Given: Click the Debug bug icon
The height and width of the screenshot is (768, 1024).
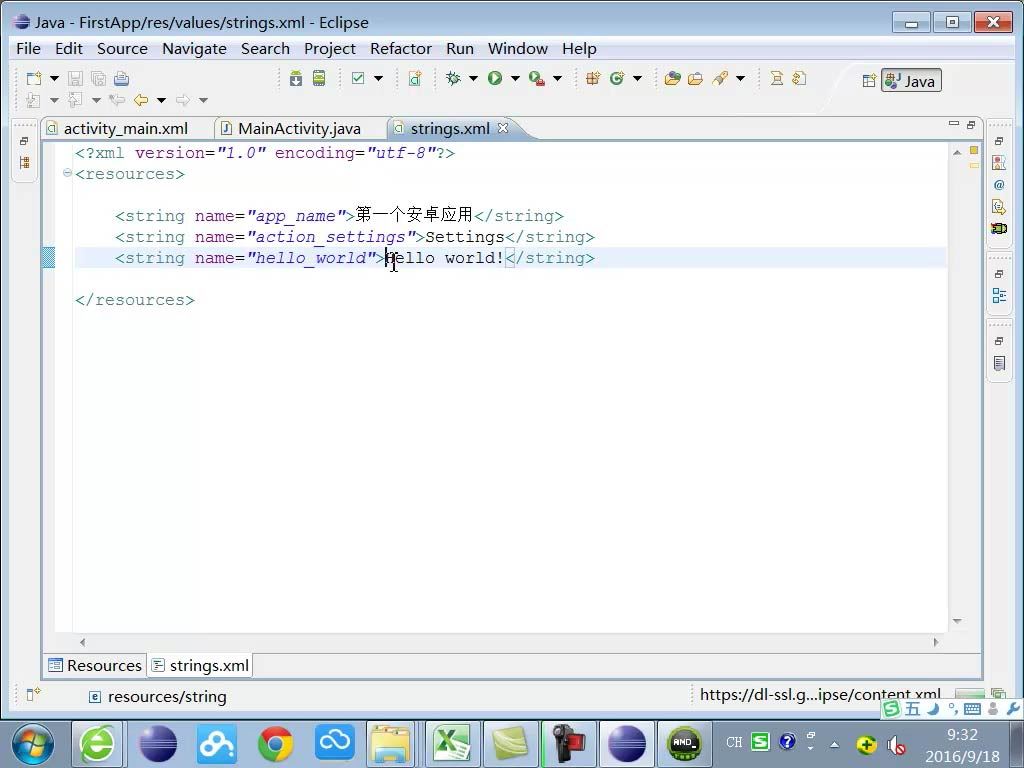Looking at the screenshot, I should click(453, 78).
